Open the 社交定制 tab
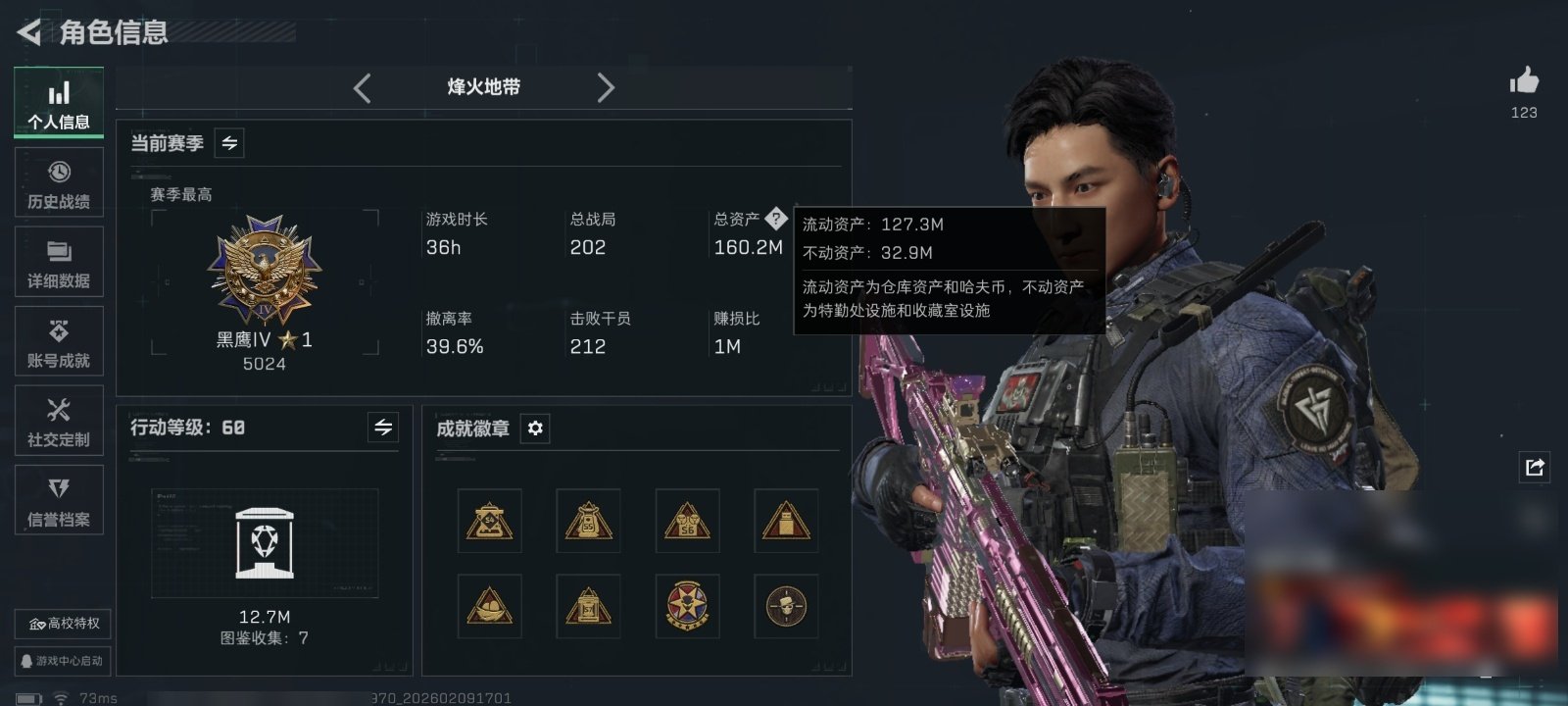Image resolution: width=1568 pixels, height=706 pixels. coord(59,422)
